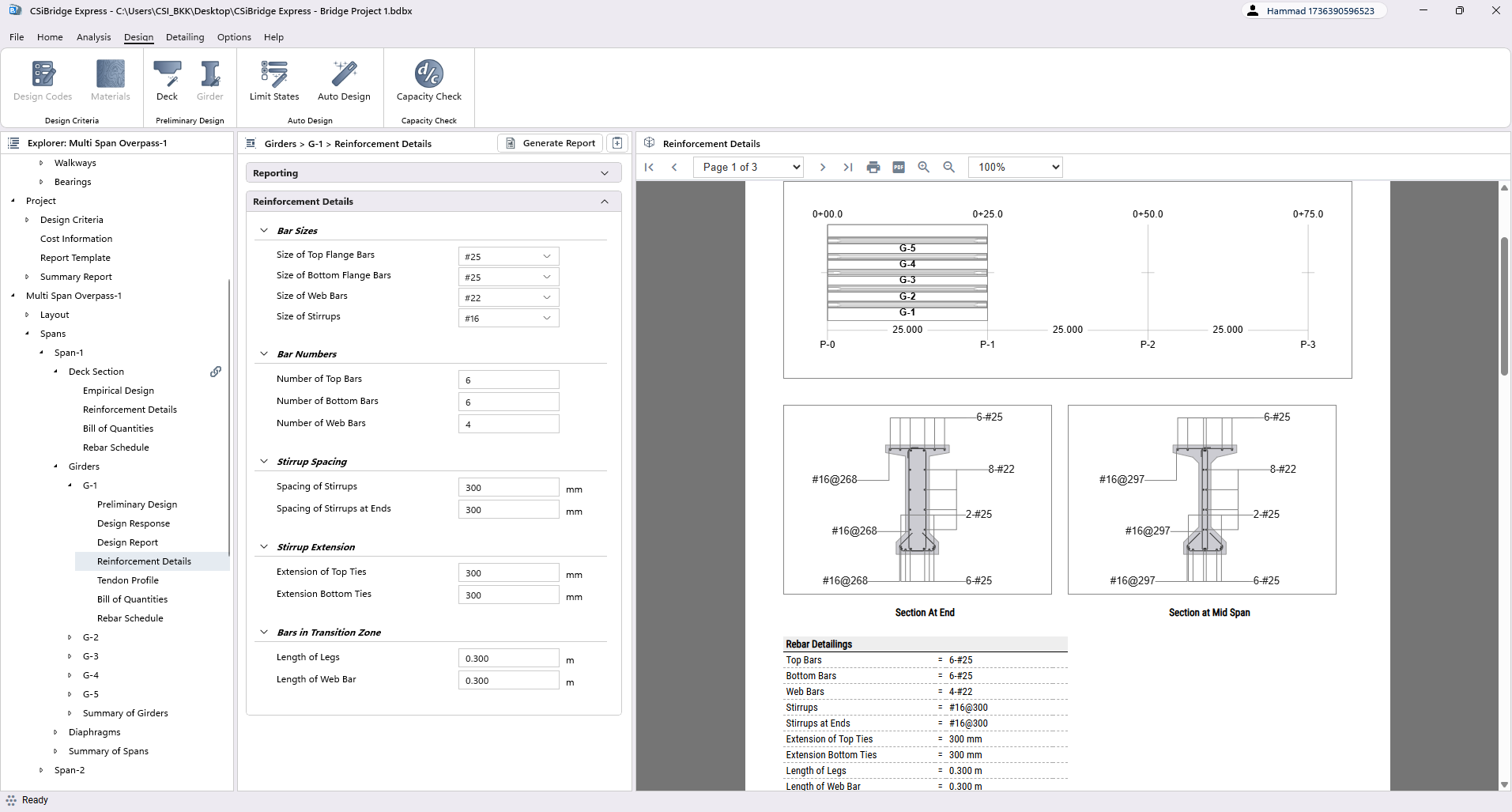Collapse the Stirrup Spacing group

click(264, 462)
